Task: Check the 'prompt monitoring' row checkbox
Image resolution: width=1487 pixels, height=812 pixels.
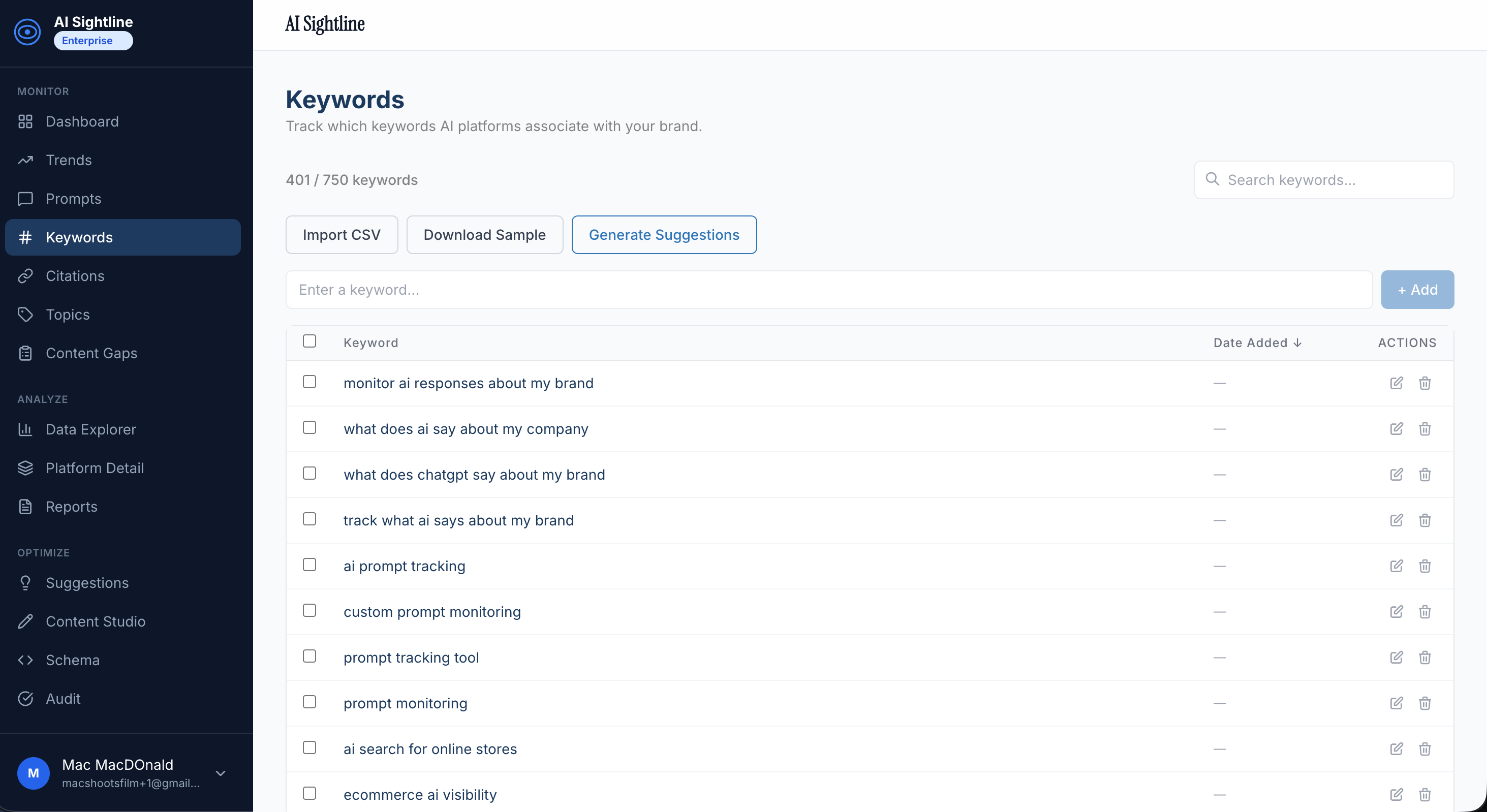Action: pyautogui.click(x=309, y=702)
